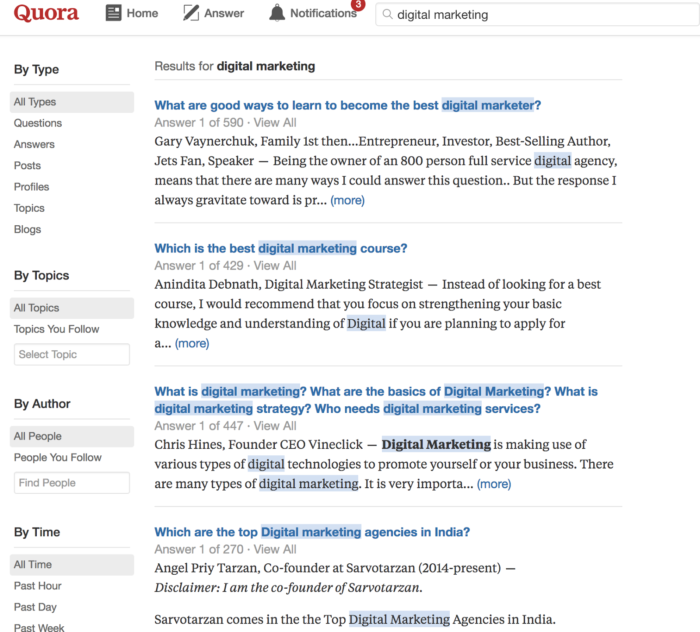Select the All Time filter

click(x=72, y=565)
